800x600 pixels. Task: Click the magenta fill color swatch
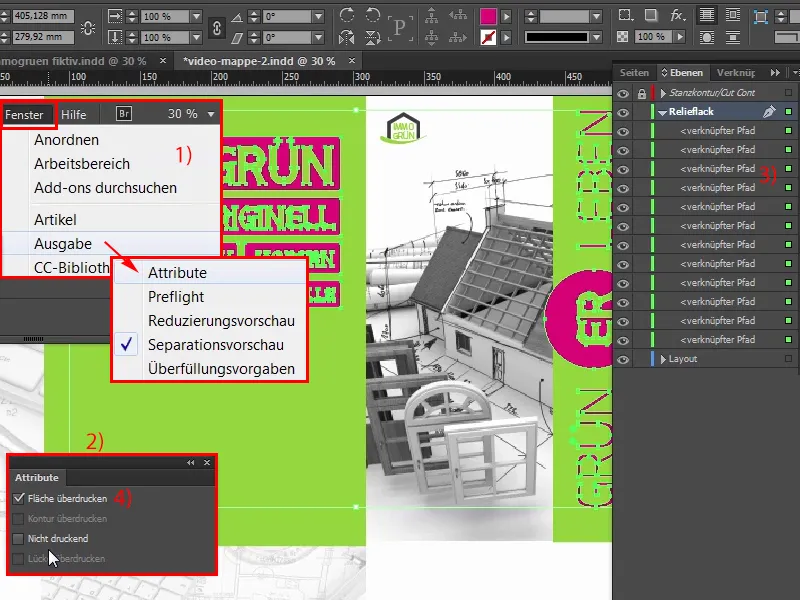click(x=488, y=16)
